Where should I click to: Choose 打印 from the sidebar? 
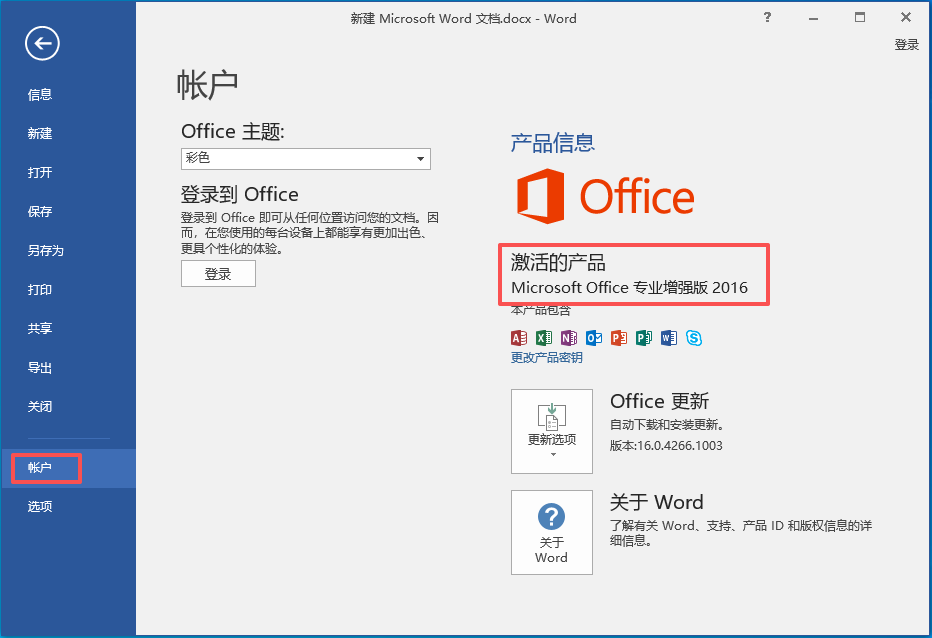[40, 290]
